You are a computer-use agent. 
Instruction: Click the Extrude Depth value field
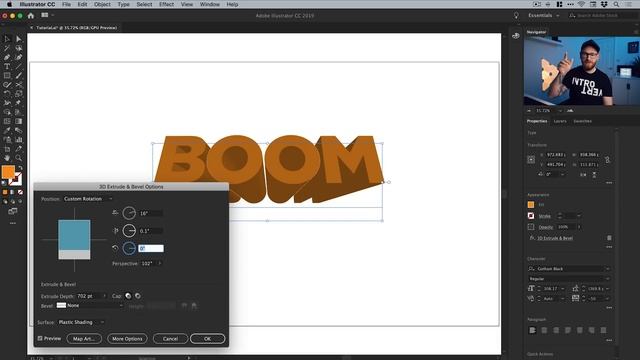coord(89,296)
